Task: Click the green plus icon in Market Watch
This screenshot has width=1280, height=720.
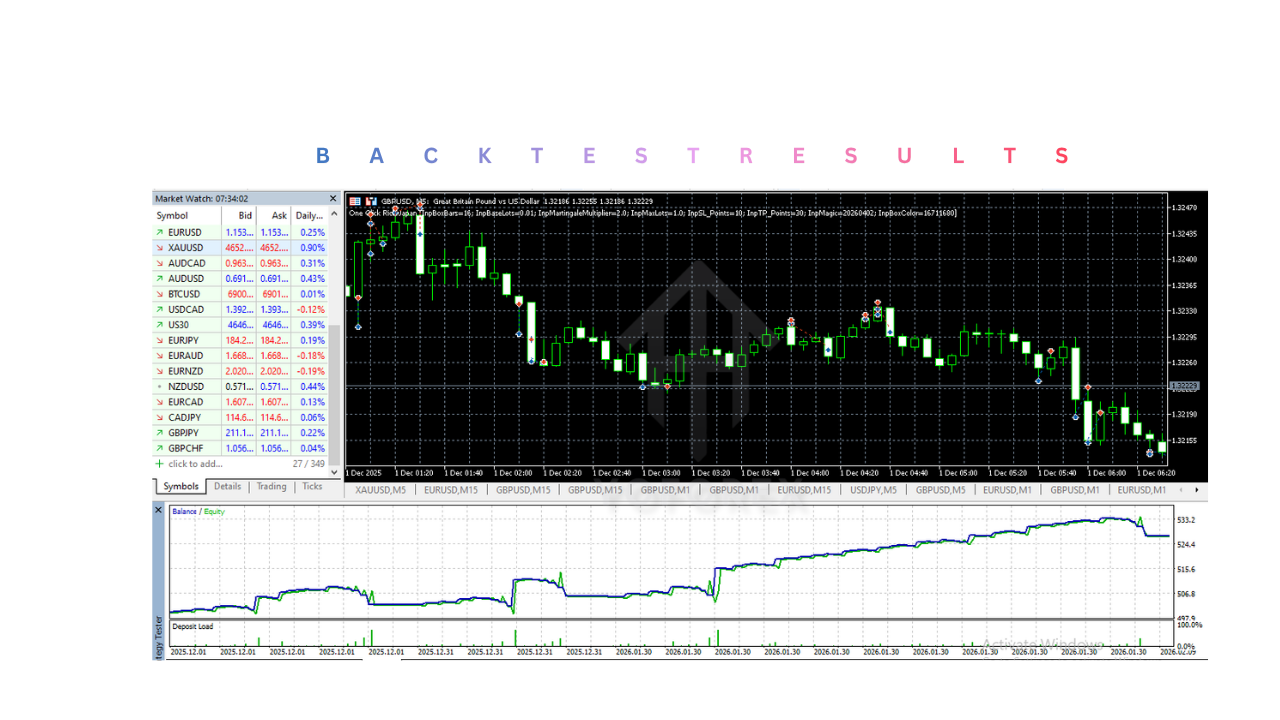Action: [x=158, y=463]
